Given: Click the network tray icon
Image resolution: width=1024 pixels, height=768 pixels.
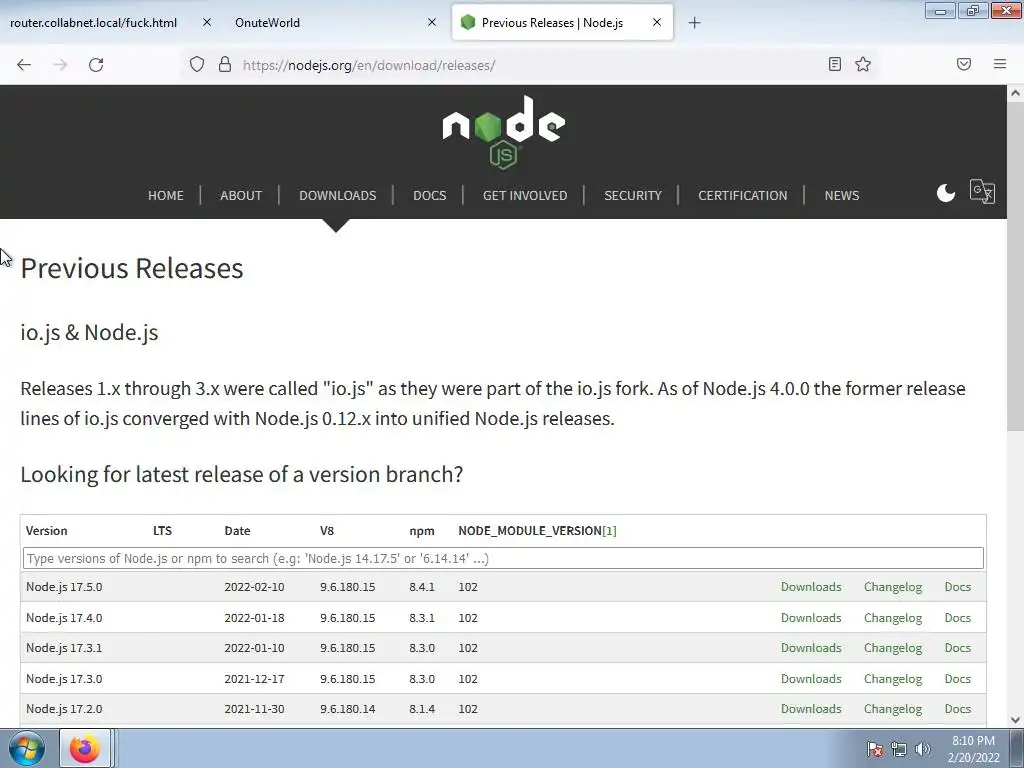Looking at the screenshot, I should point(899,750).
